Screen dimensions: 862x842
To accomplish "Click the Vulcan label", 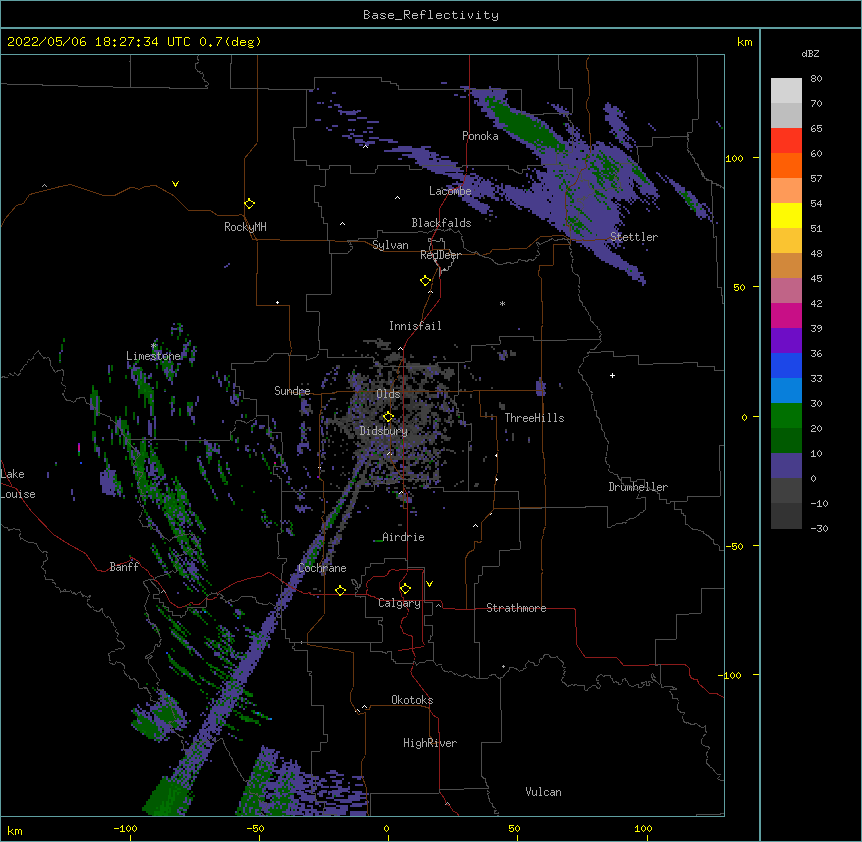I will click(x=543, y=792).
